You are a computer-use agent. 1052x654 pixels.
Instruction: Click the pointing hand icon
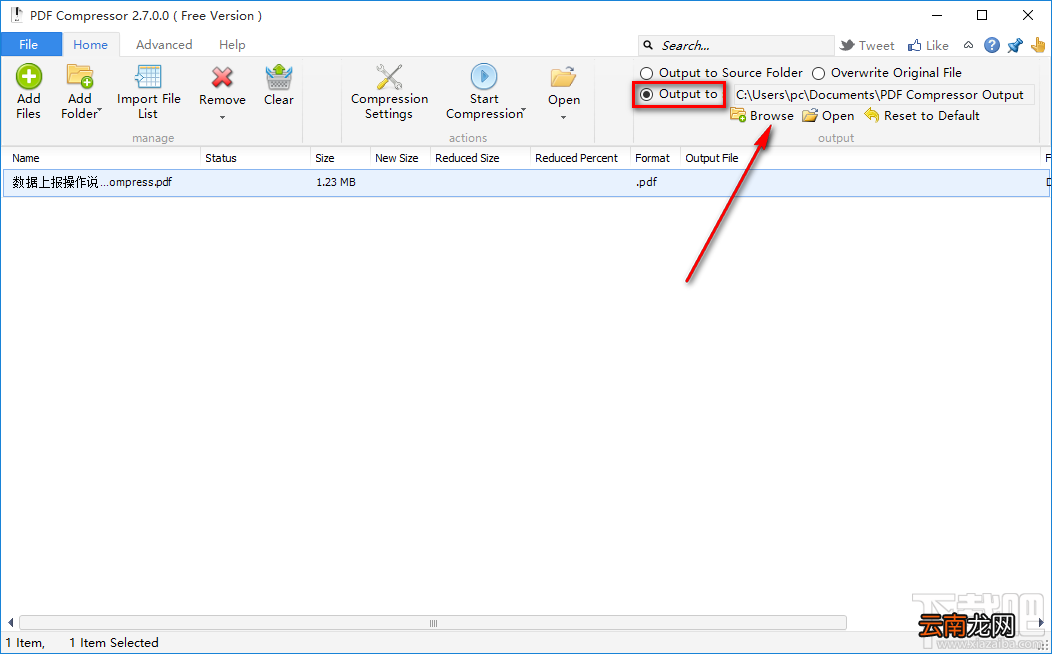pos(1038,45)
